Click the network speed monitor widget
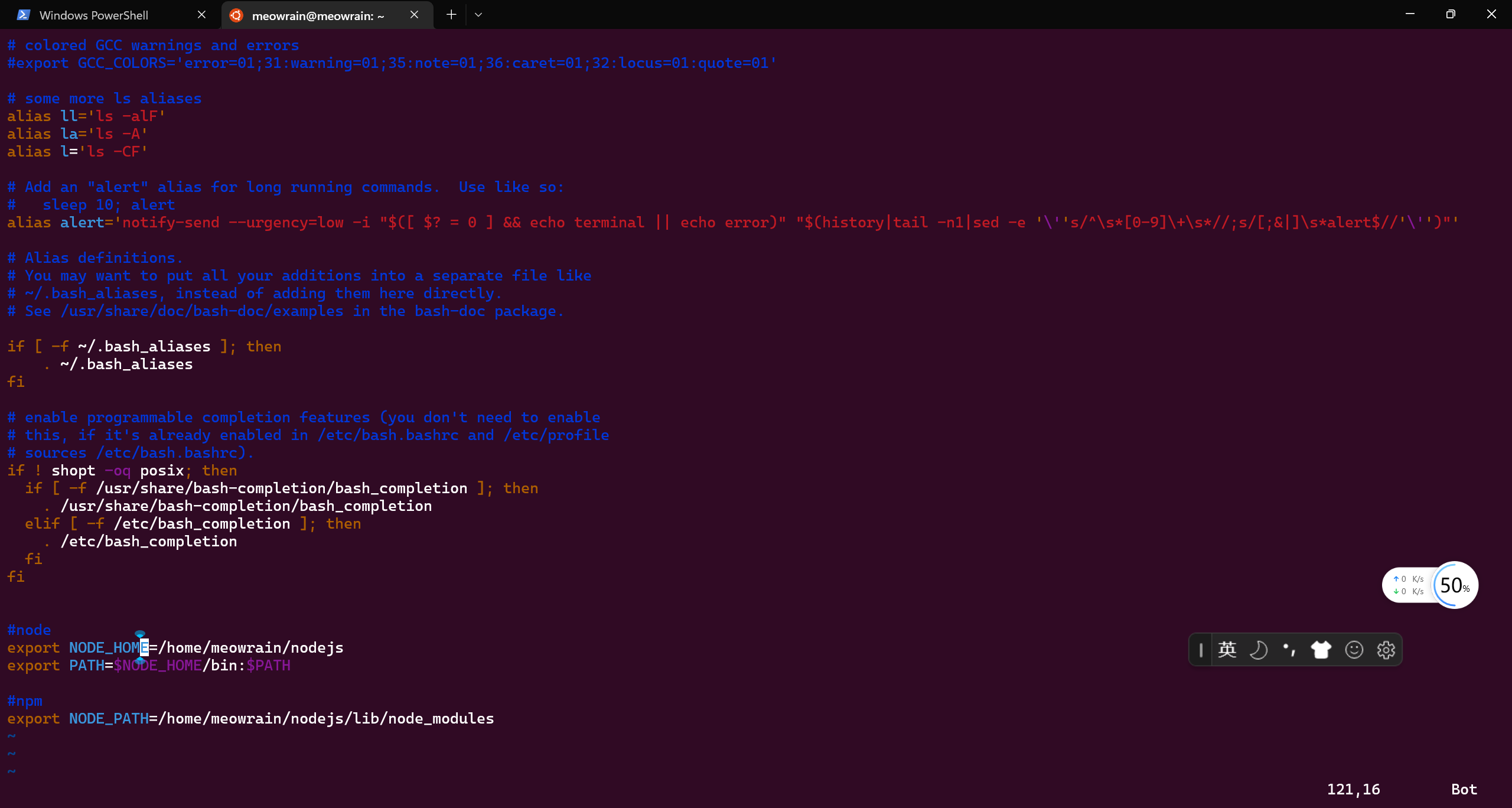This screenshot has height=808, width=1512. click(1409, 585)
